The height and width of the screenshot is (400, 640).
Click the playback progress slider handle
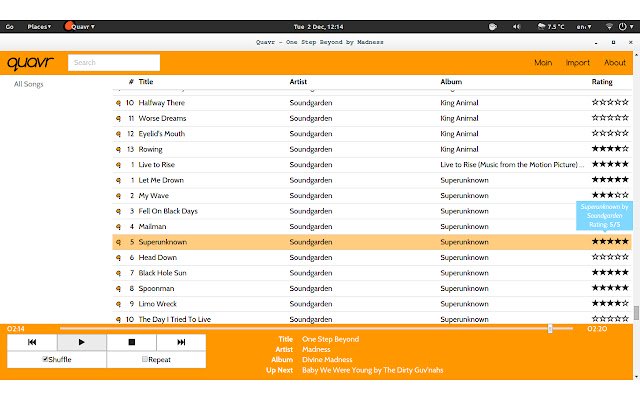pos(550,329)
